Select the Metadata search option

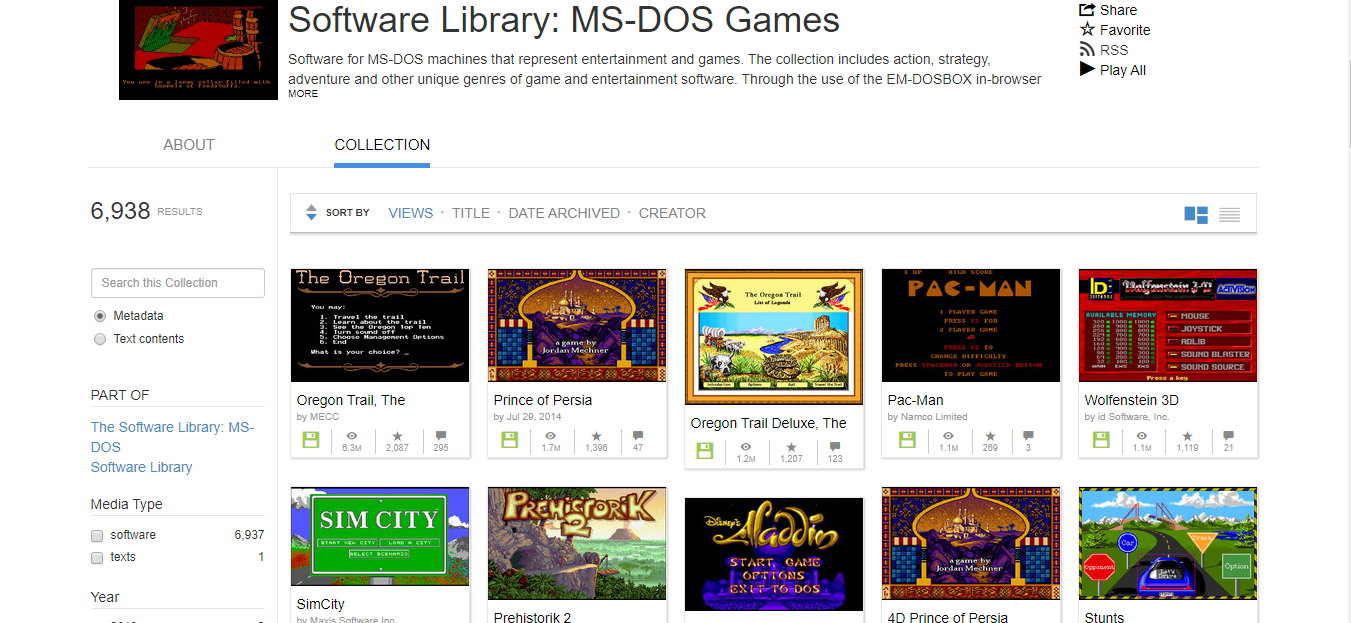100,315
